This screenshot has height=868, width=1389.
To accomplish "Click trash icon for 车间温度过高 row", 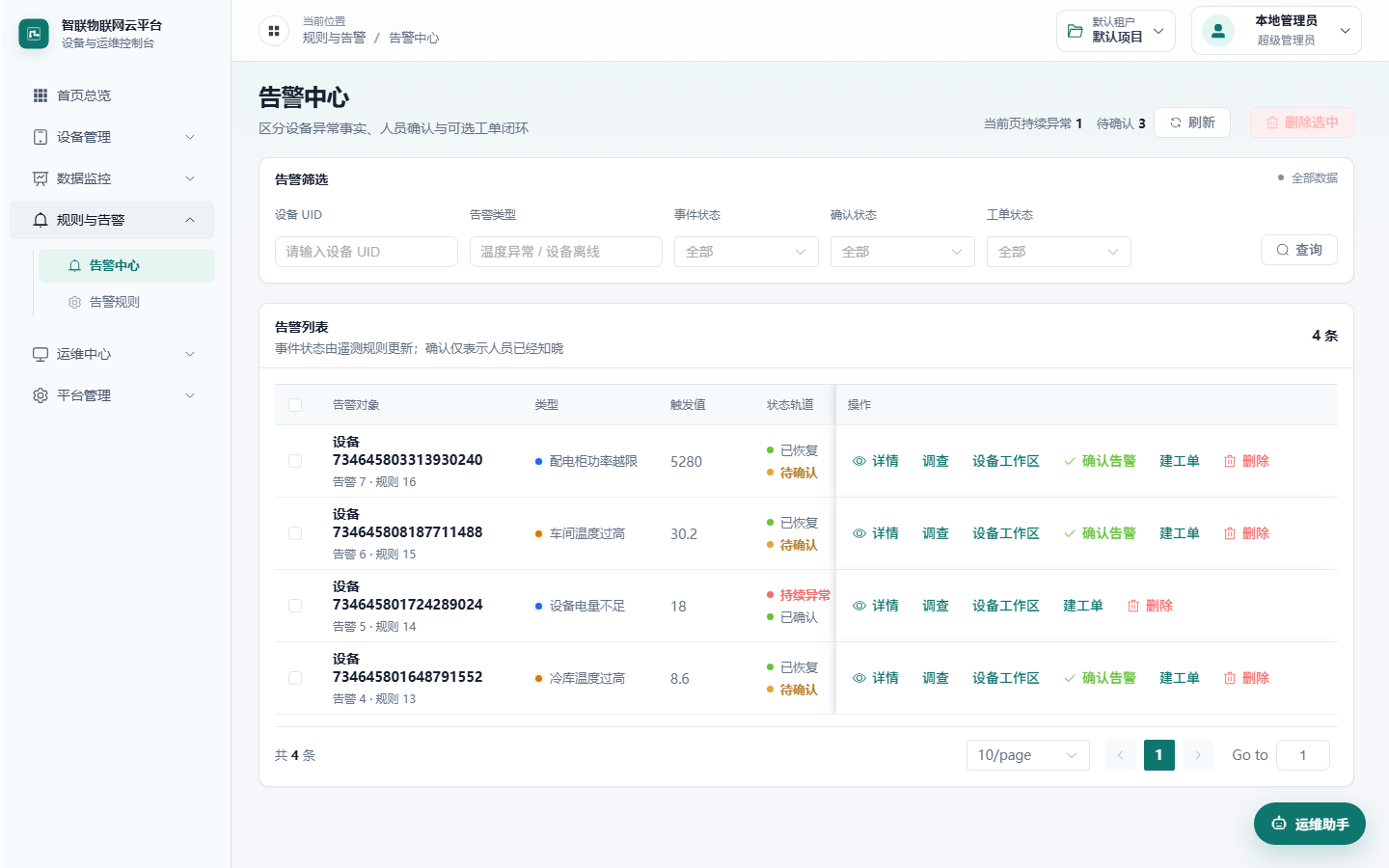I will point(1230,533).
